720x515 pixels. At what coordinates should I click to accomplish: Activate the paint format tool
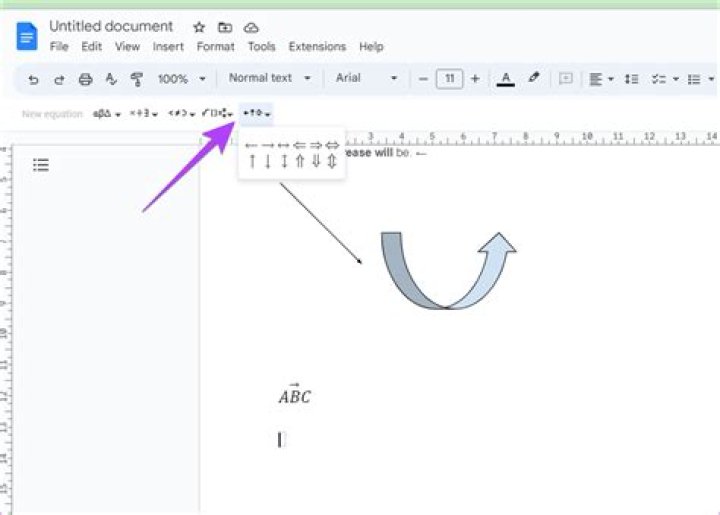[136, 79]
